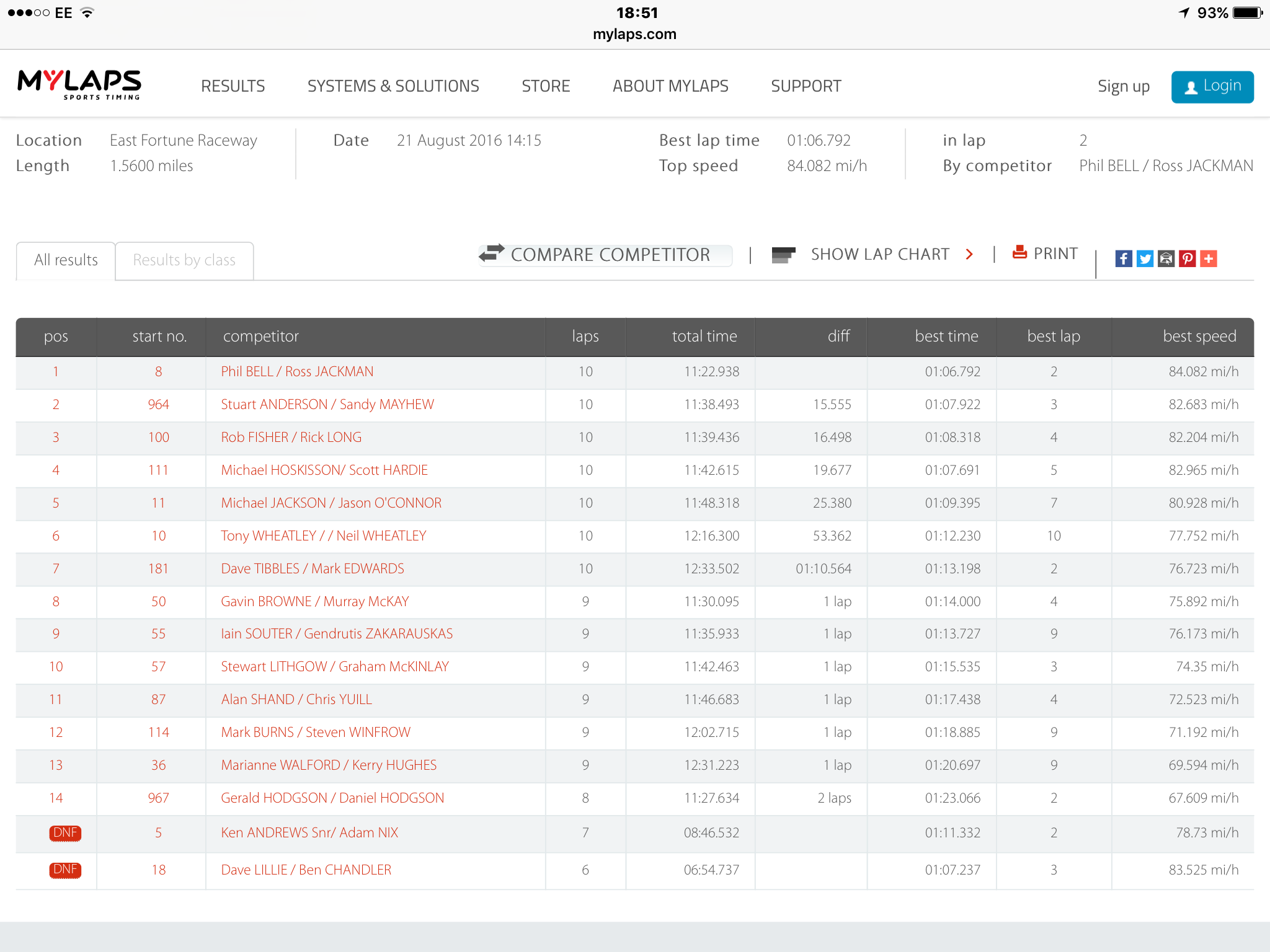This screenshot has height=952, width=1270.
Task: Click the email share icon
Action: [x=1166, y=258]
